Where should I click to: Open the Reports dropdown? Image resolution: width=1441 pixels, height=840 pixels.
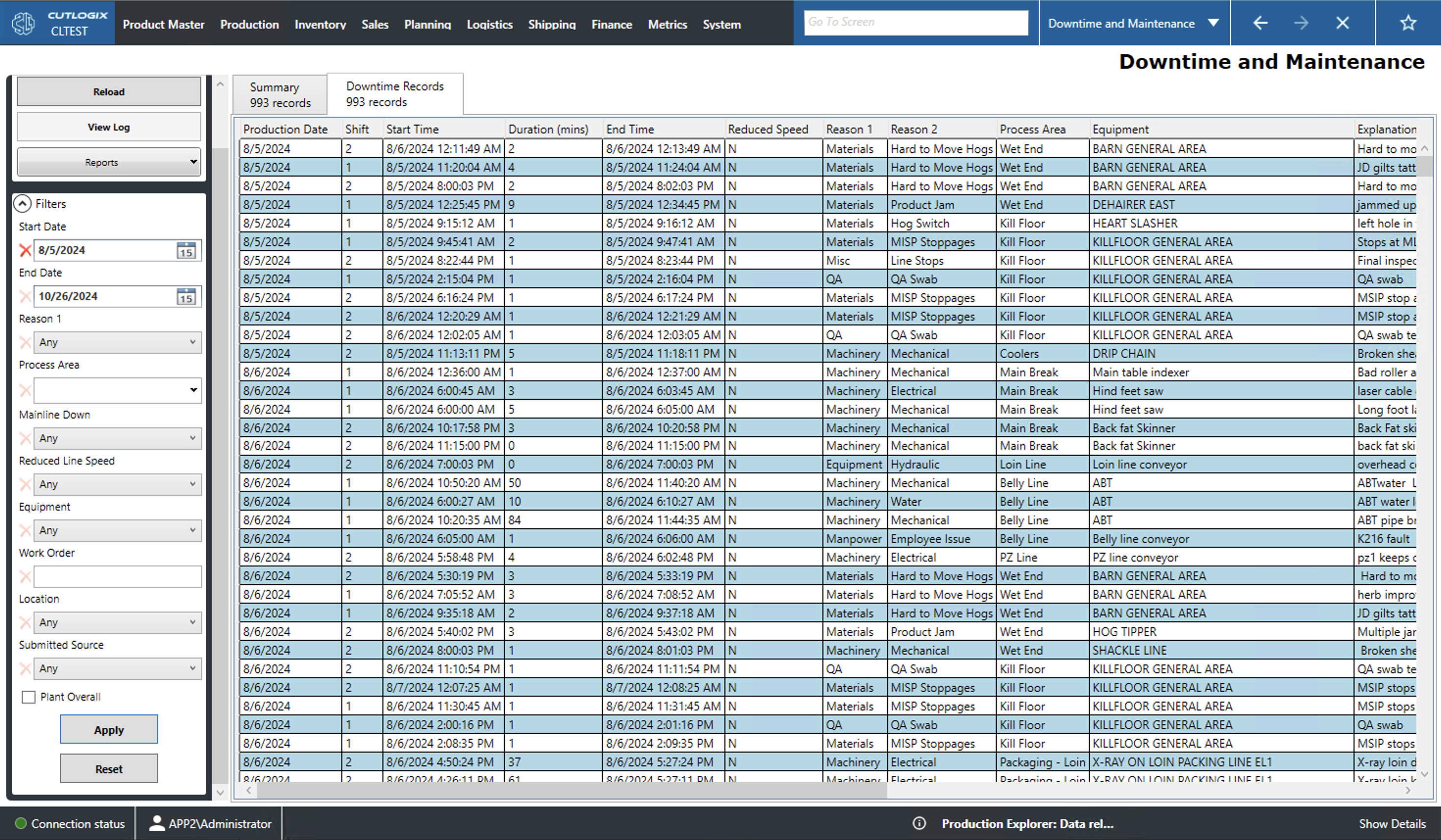[x=109, y=162]
